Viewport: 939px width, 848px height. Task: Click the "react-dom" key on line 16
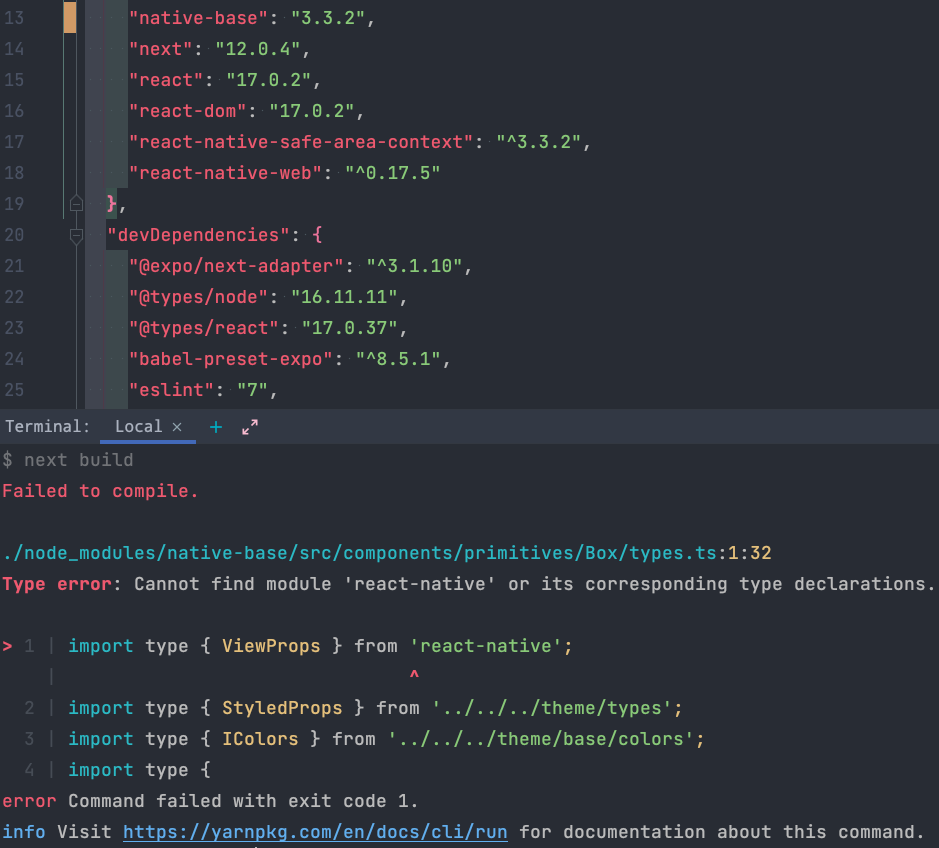pos(187,111)
